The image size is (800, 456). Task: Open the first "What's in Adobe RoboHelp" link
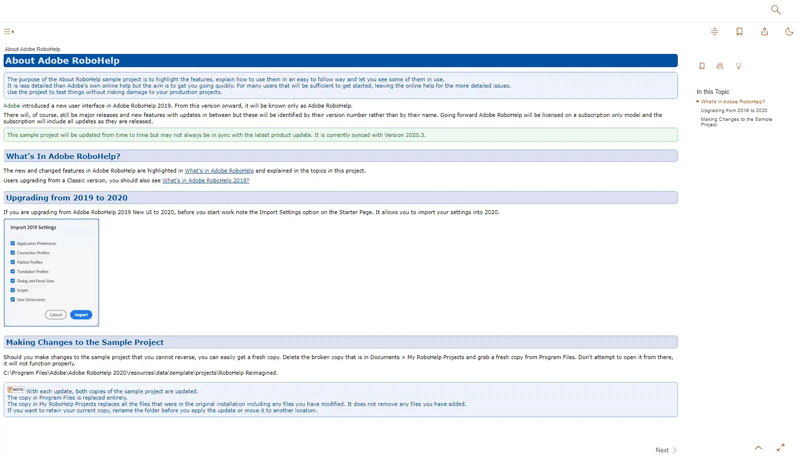pyautogui.click(x=219, y=171)
